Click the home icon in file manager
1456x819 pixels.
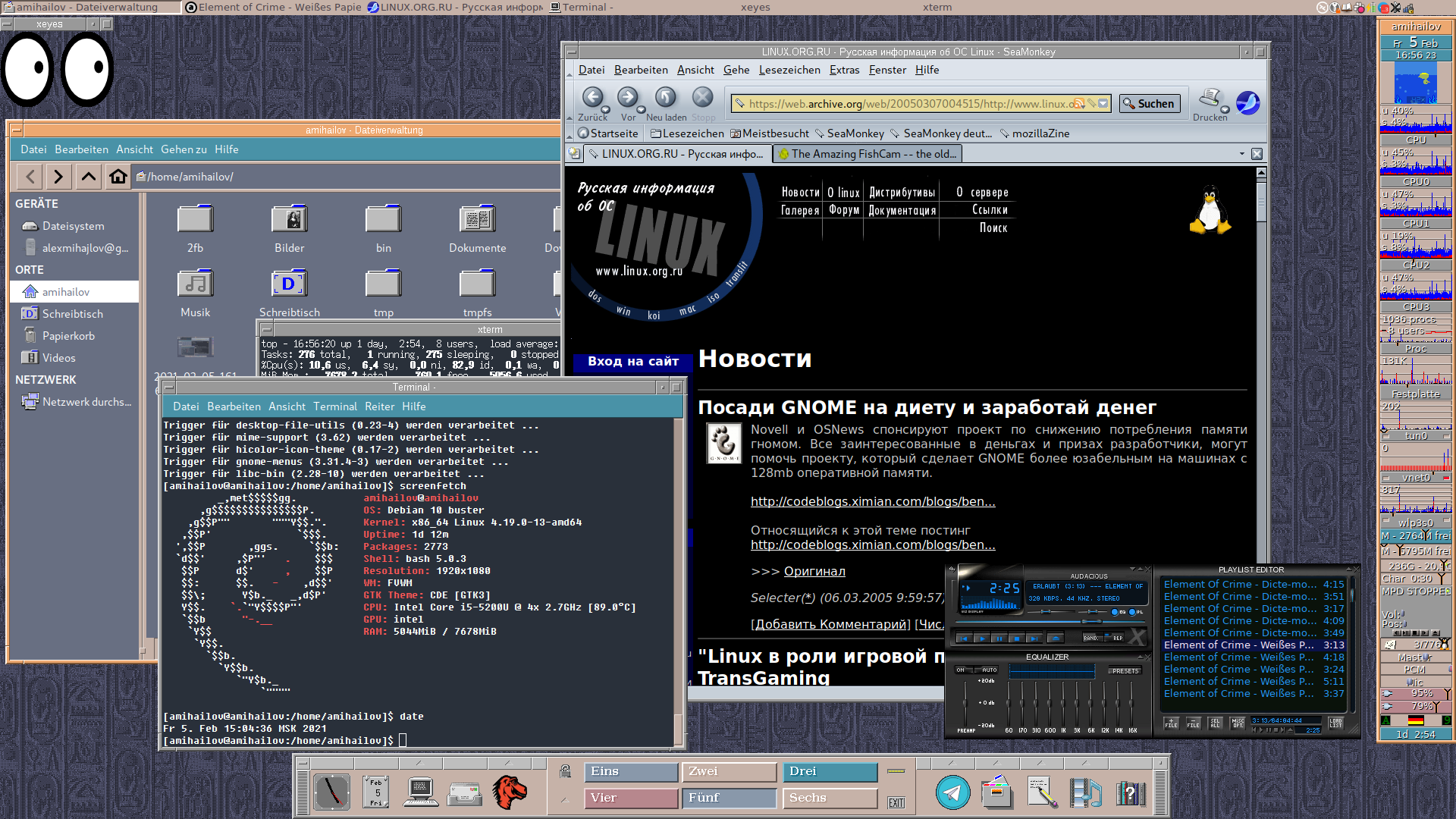(118, 177)
